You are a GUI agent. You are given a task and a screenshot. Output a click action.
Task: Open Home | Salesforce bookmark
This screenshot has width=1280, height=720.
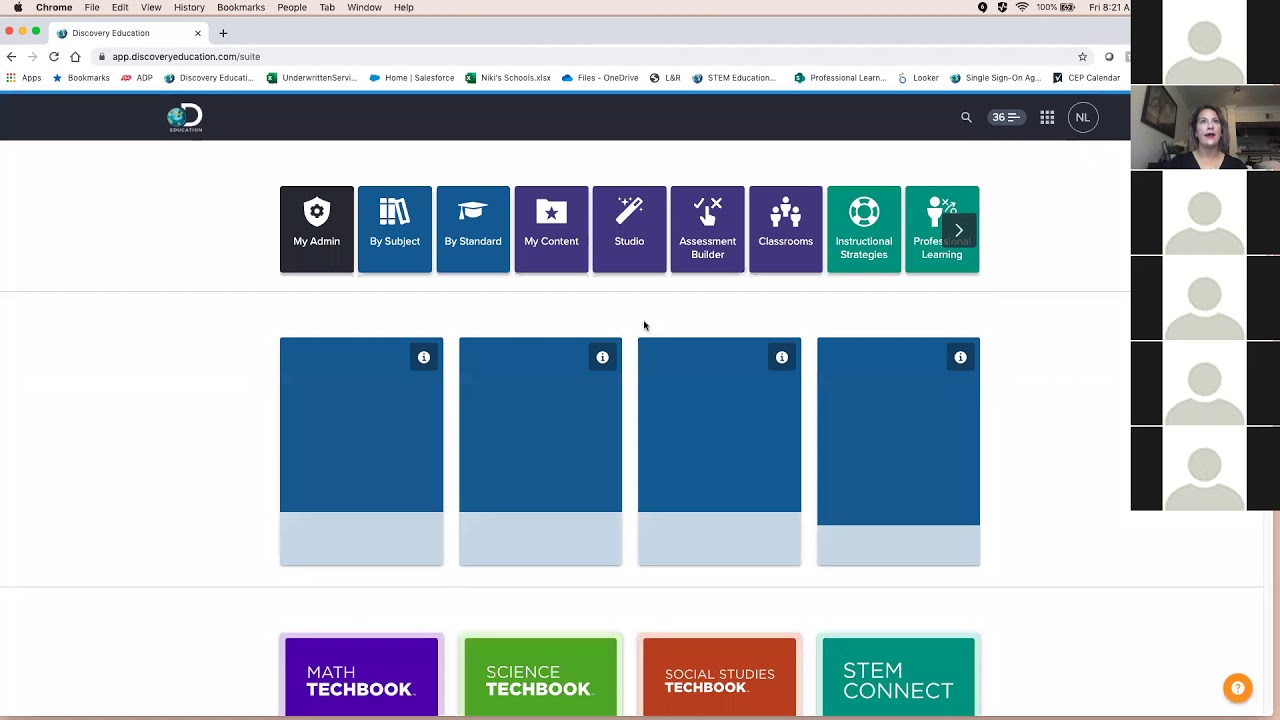[x=412, y=78]
